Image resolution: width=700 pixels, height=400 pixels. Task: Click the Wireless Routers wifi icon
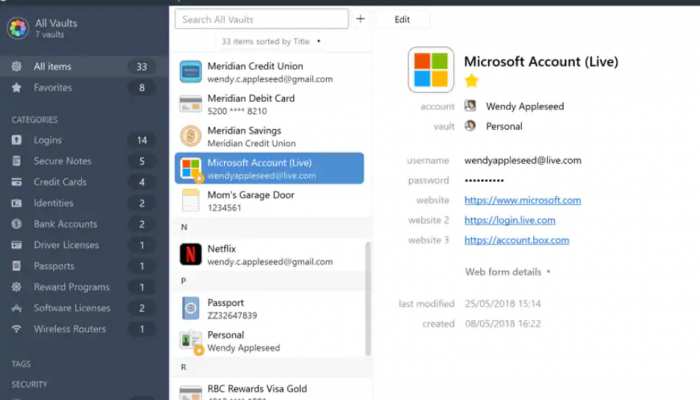point(17,329)
